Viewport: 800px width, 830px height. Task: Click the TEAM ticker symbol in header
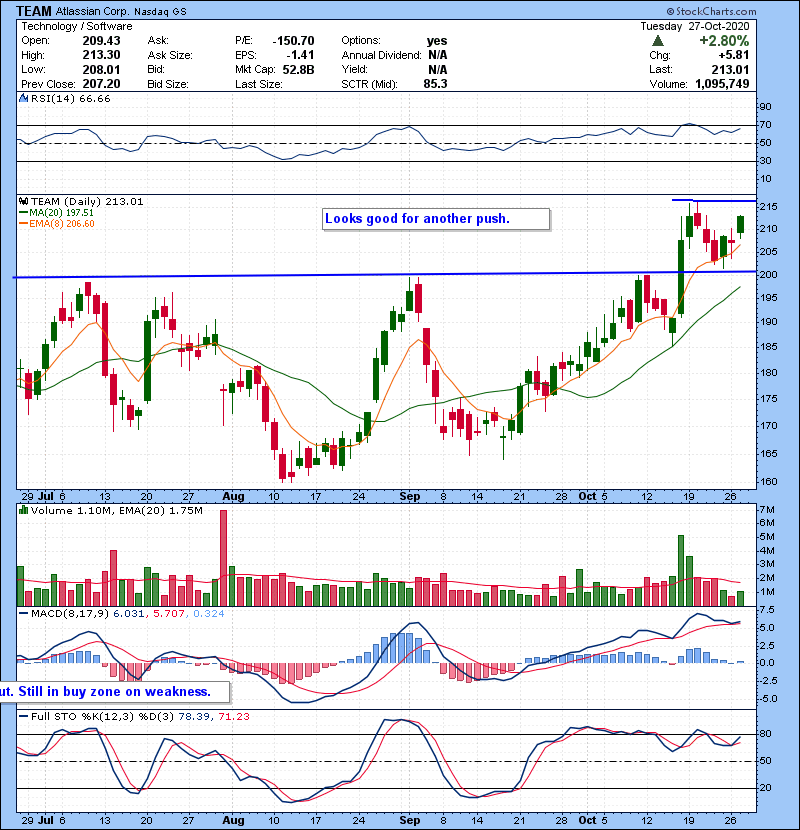pyautogui.click(x=34, y=11)
